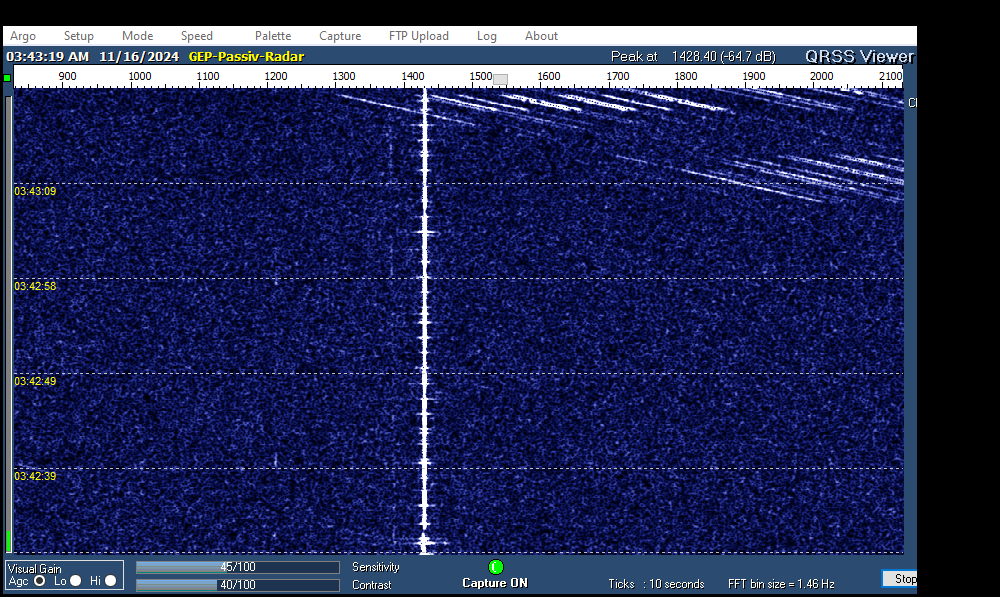
Task: Click the 03:43:19 AM clock text
Action: coord(48,56)
